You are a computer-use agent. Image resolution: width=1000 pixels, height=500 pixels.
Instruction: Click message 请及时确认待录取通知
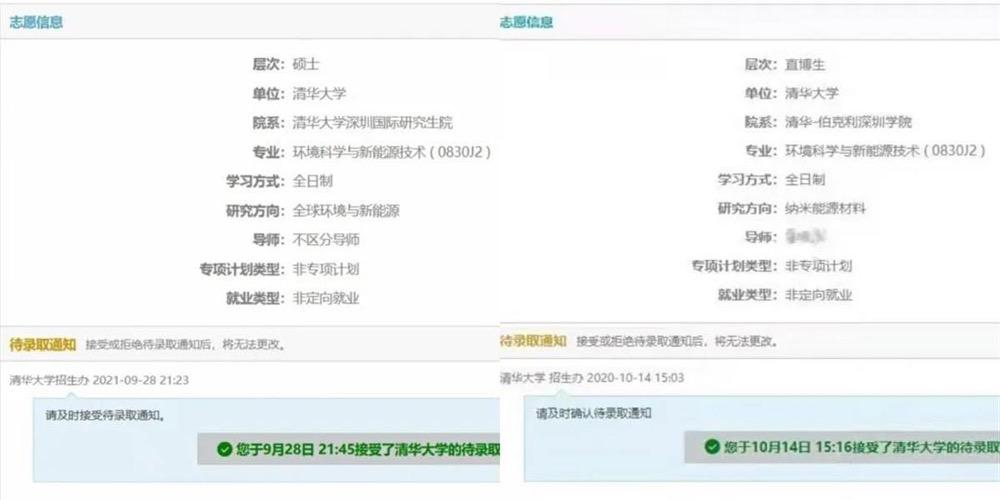[594, 413]
